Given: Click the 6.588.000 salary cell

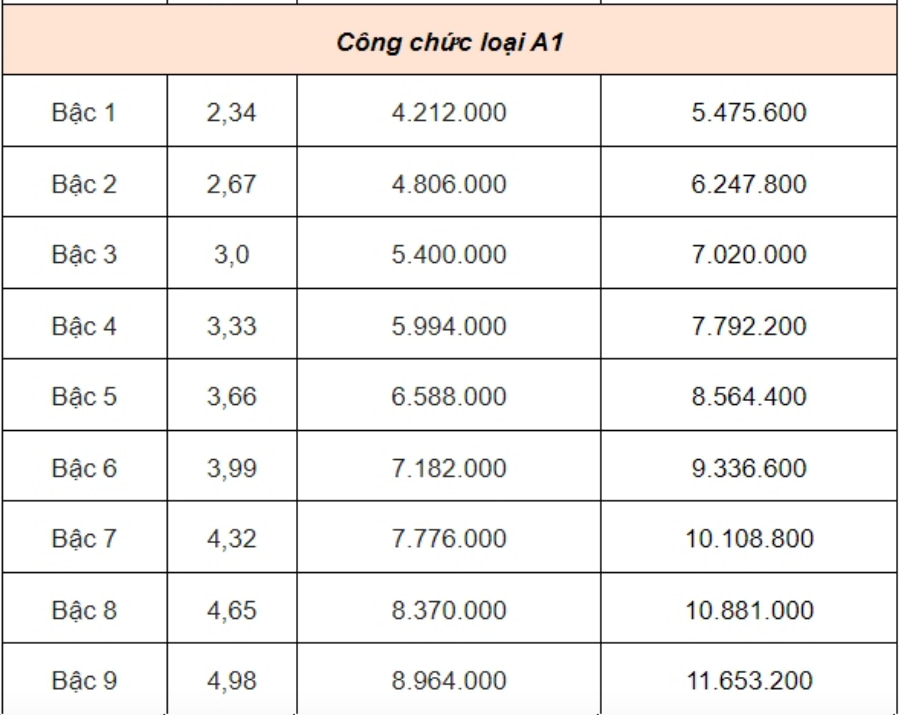Looking at the screenshot, I should (449, 397).
